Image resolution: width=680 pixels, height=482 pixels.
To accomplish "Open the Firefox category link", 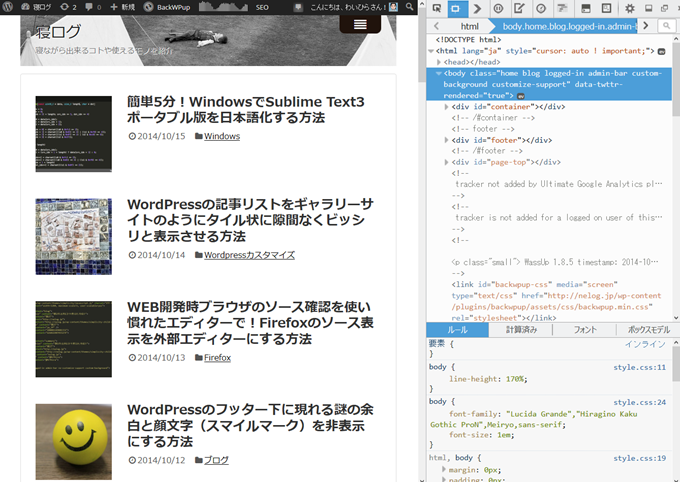I will (x=217, y=357).
